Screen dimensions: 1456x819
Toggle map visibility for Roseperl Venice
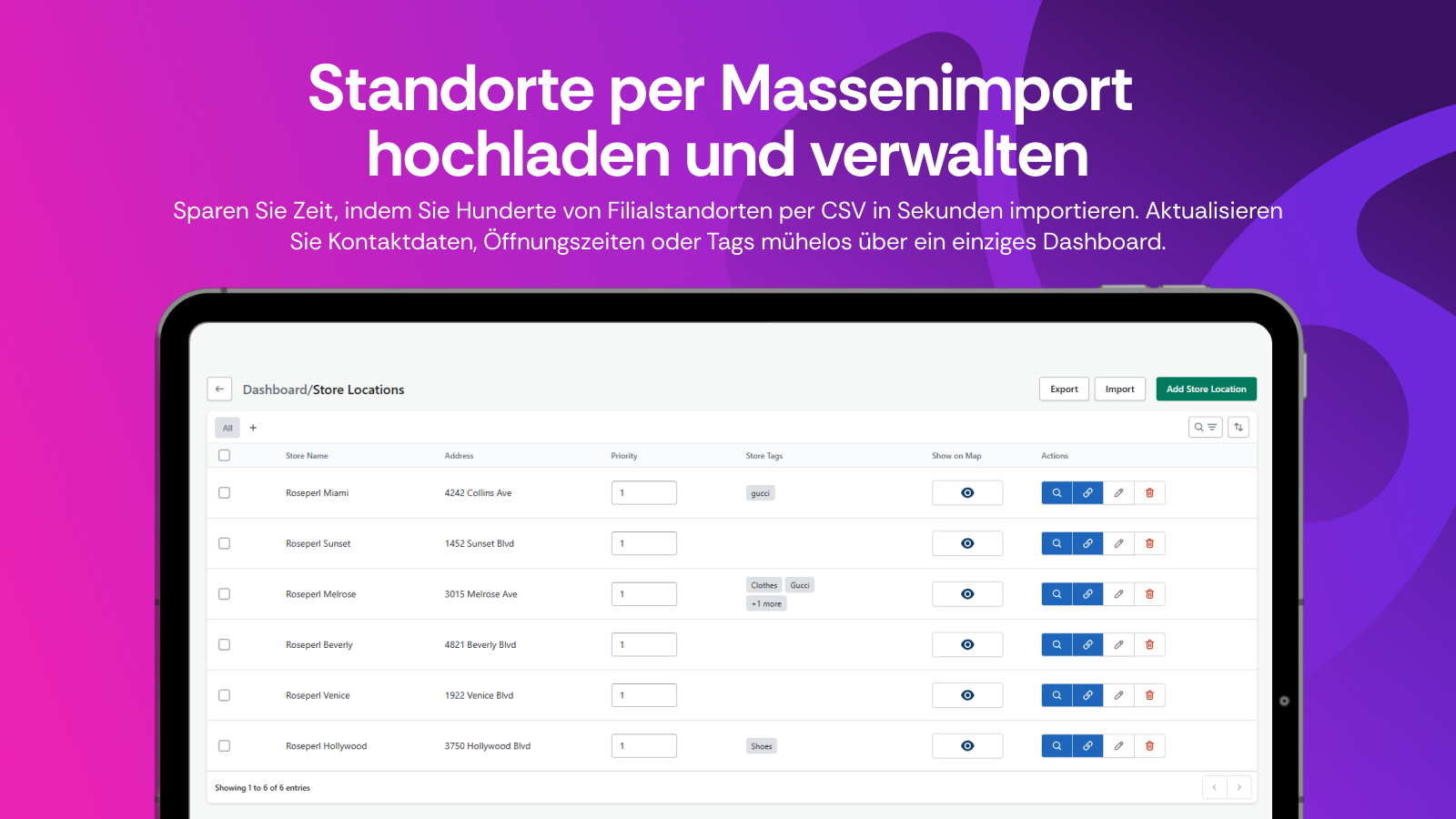point(967,695)
